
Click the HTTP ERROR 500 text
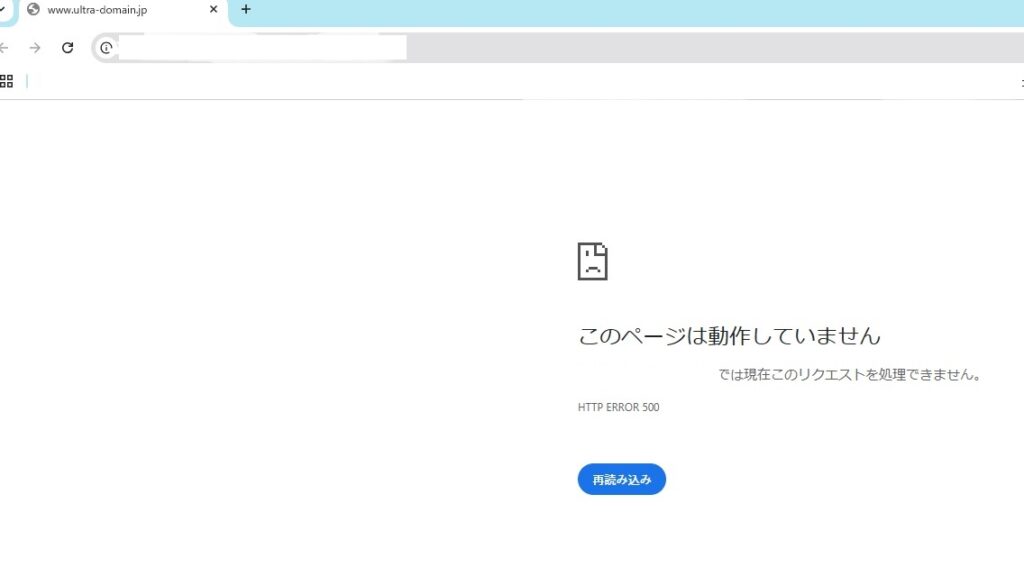point(618,407)
